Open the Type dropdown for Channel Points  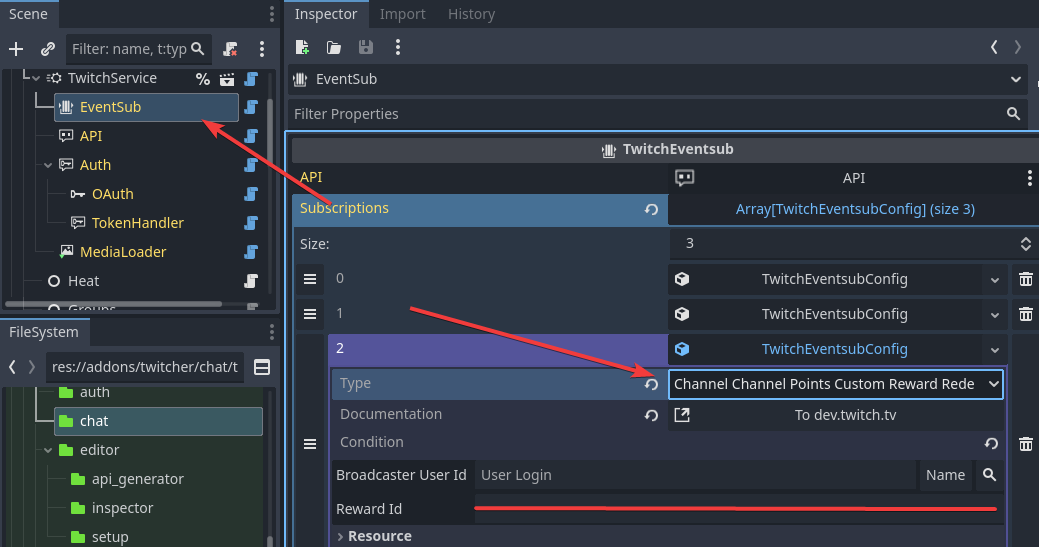[835, 384]
